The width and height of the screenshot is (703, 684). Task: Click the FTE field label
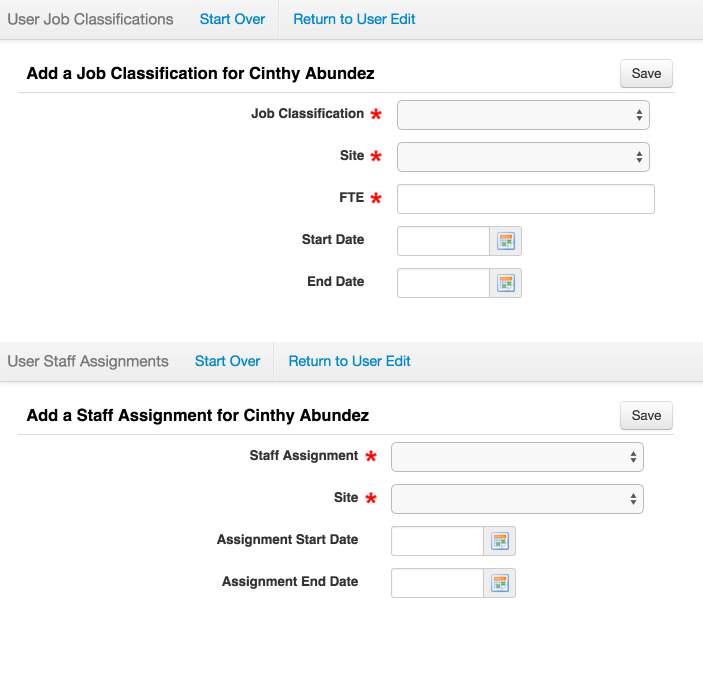pyautogui.click(x=352, y=198)
